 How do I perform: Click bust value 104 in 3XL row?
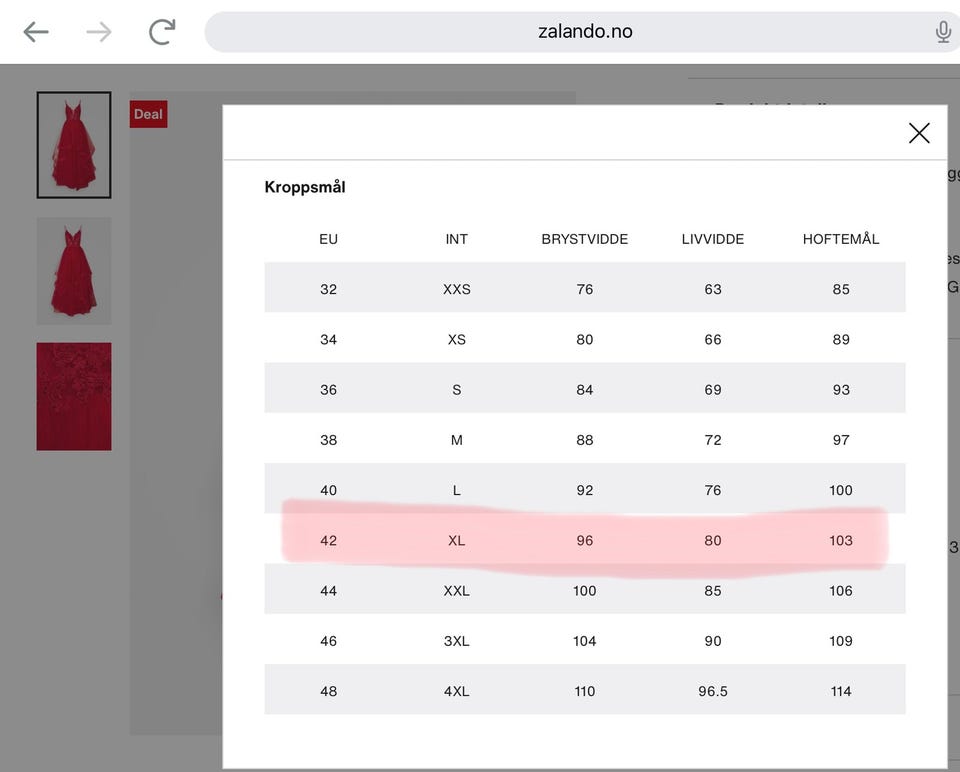[x=585, y=640]
